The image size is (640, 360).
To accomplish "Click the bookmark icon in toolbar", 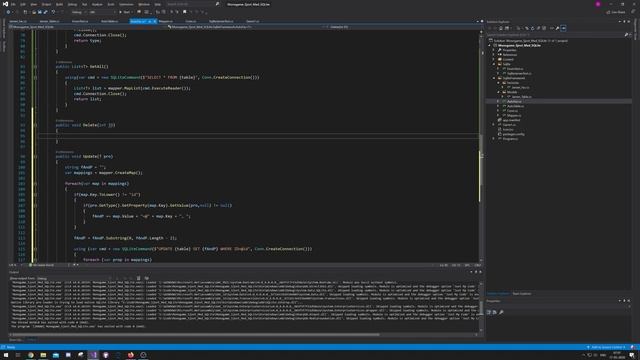I will tap(184, 12).
